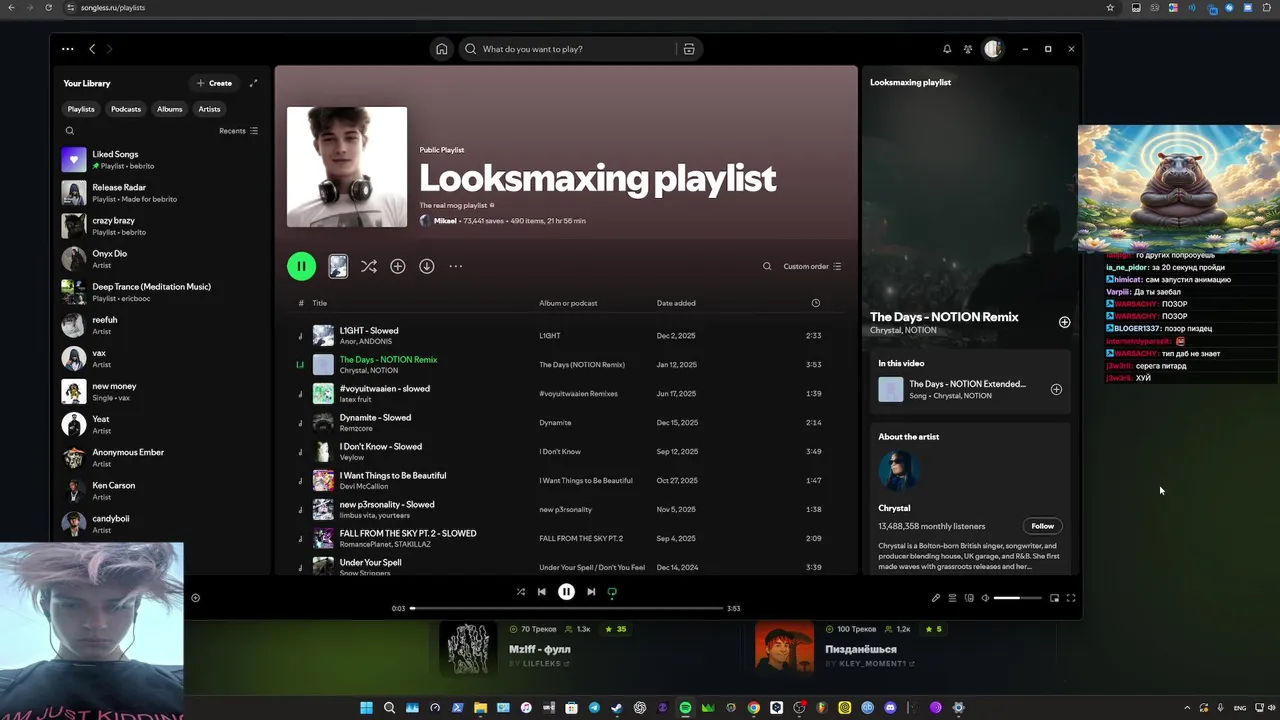Open Discord from the taskbar
This screenshot has width=1280, height=720.
point(890,708)
